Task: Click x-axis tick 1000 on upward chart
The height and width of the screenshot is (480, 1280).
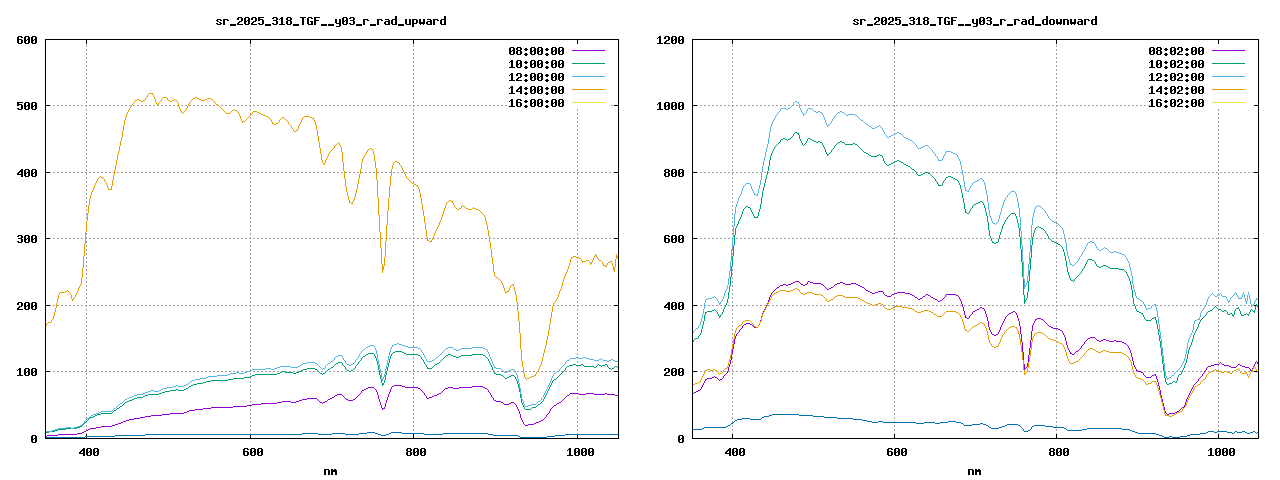Action: click(581, 453)
